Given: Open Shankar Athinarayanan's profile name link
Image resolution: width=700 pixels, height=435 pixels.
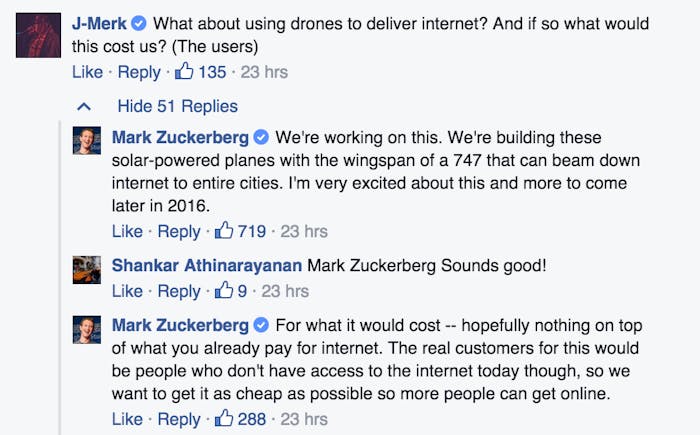Looking at the screenshot, I should (x=207, y=265).
